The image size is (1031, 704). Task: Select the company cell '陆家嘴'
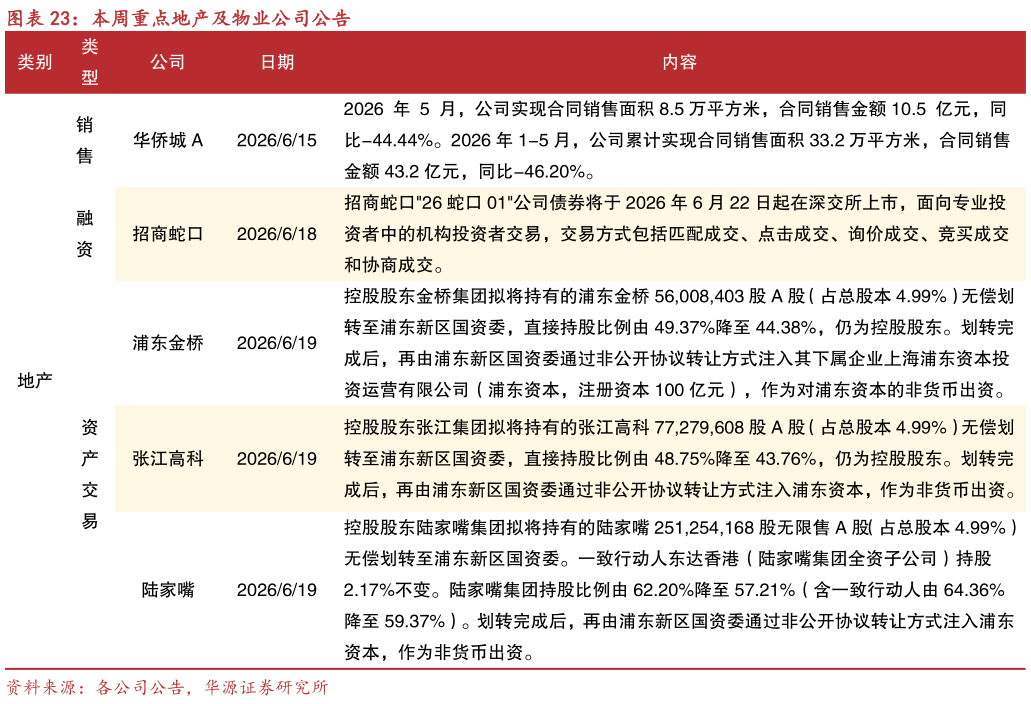[x=168, y=590]
